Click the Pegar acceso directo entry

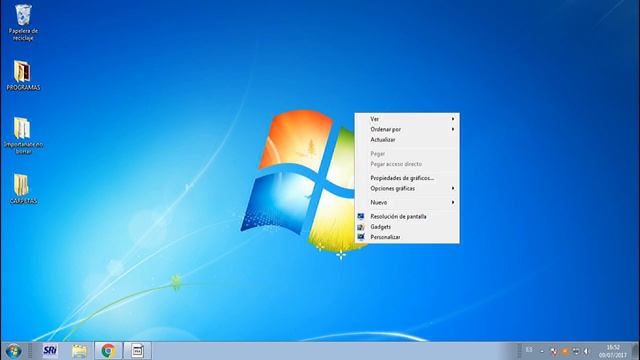[x=407, y=164]
